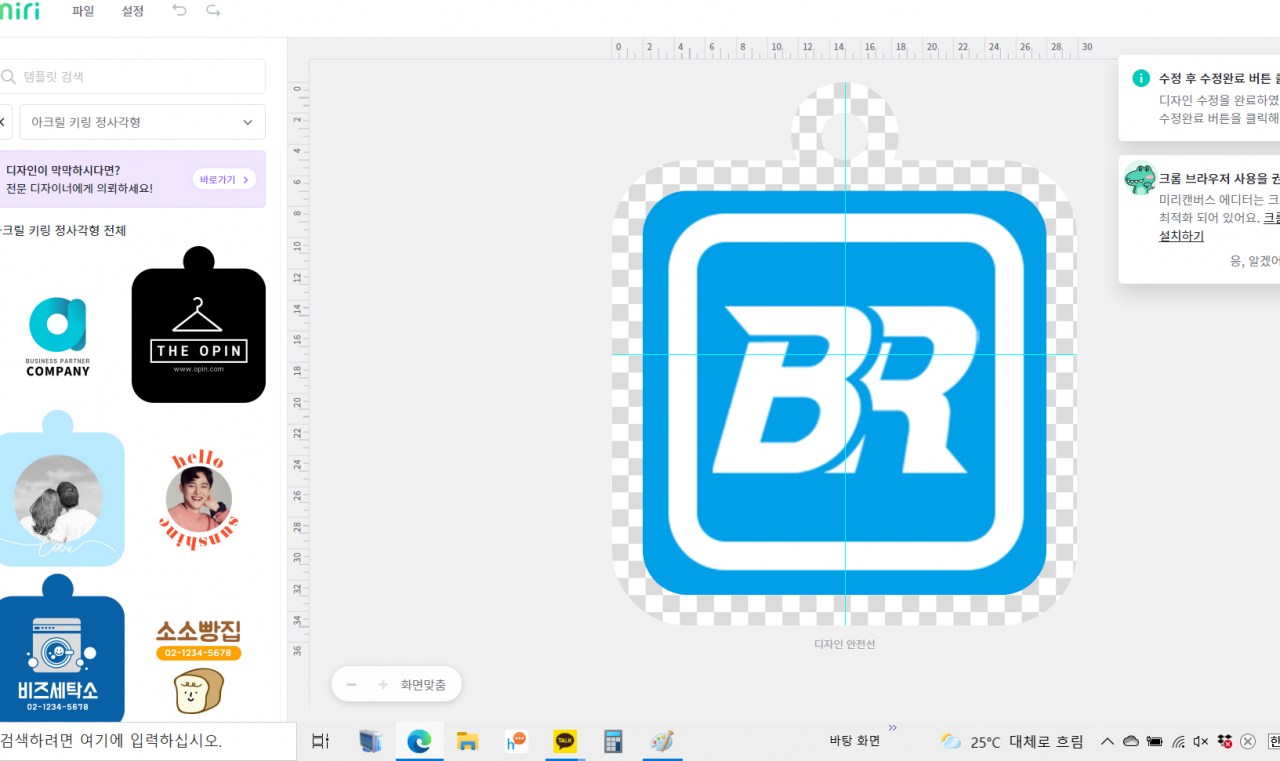Viewport: 1280px width, 761px height.
Task: Click the 디자인 안전선 label
Action: [x=845, y=644]
